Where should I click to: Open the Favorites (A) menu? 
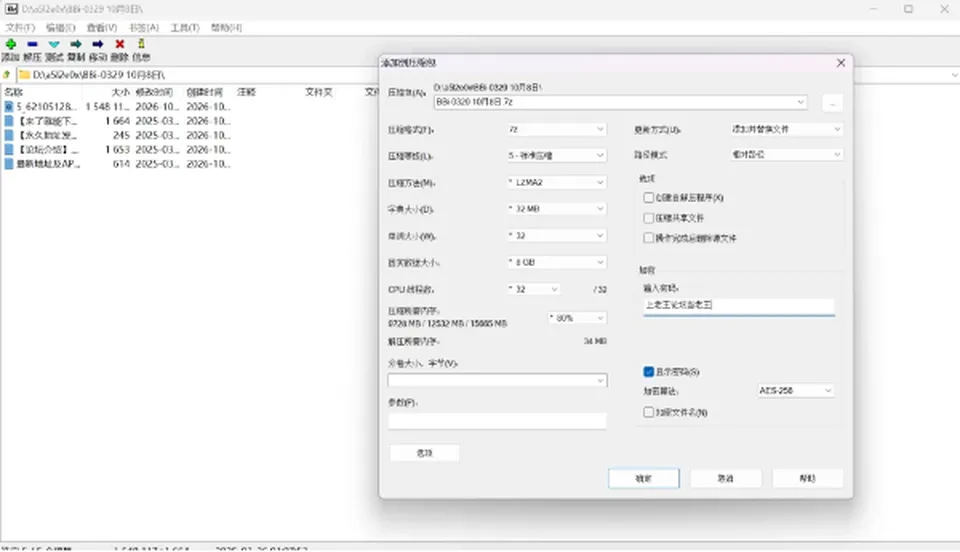click(144, 28)
